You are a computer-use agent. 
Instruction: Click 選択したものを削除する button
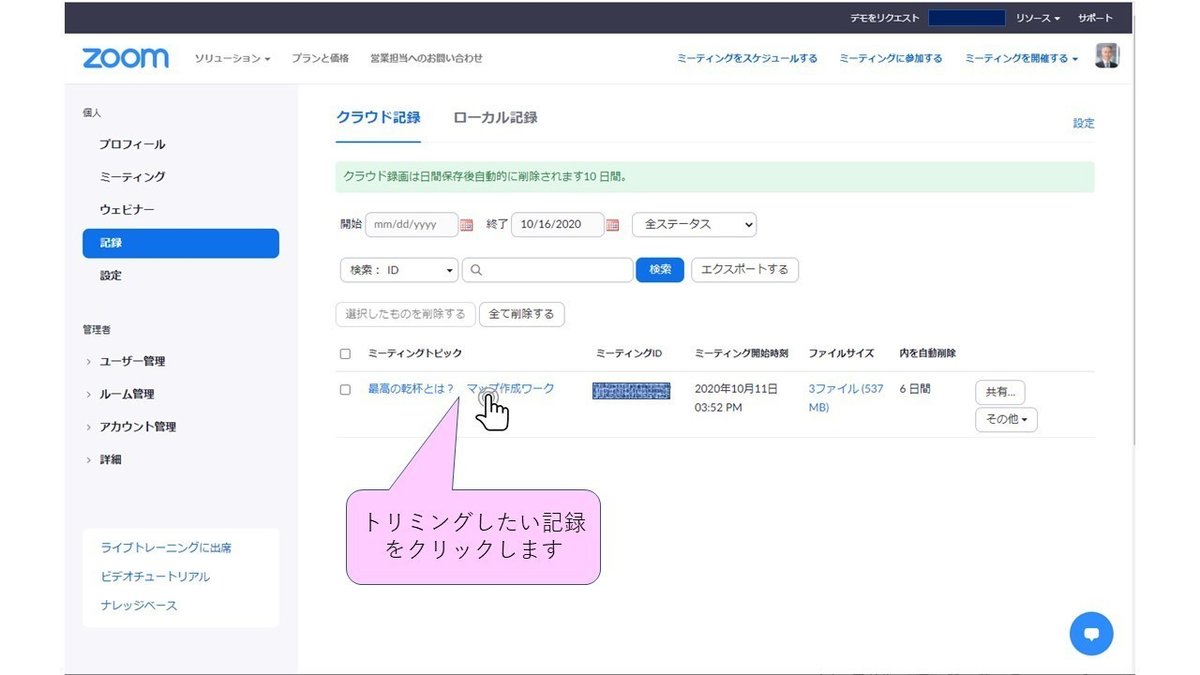point(405,314)
